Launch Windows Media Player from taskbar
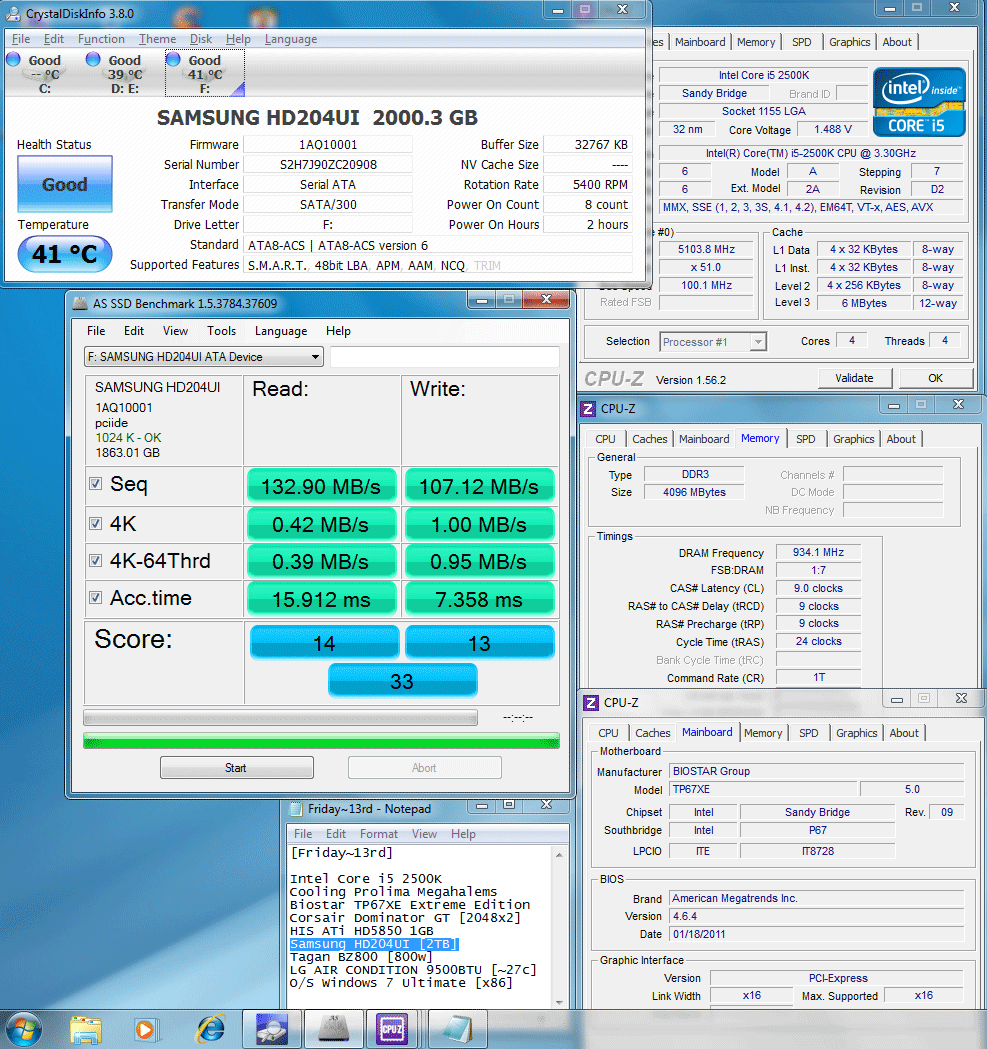 pyautogui.click(x=145, y=1030)
